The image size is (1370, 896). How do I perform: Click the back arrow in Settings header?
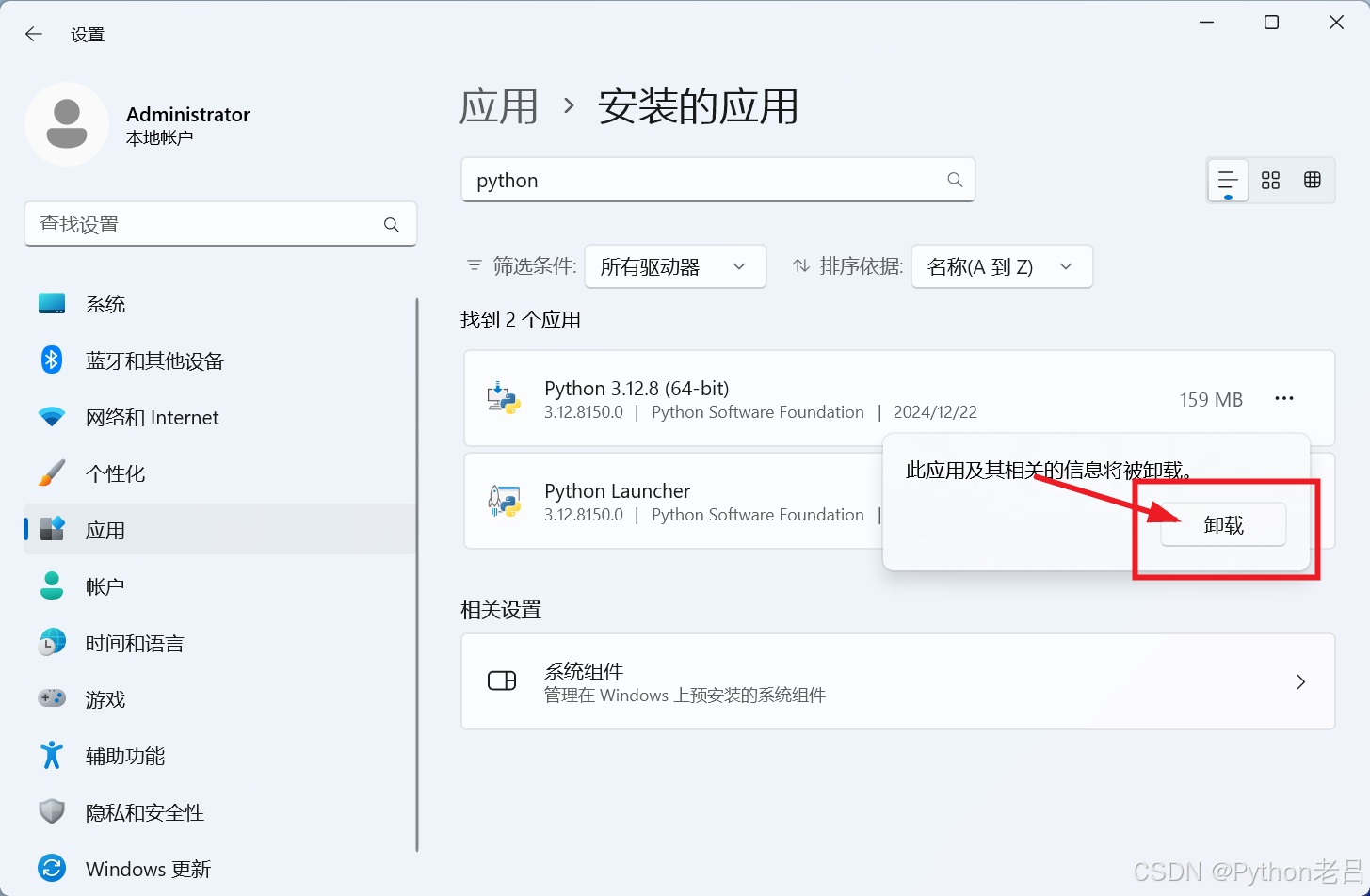coord(34,34)
